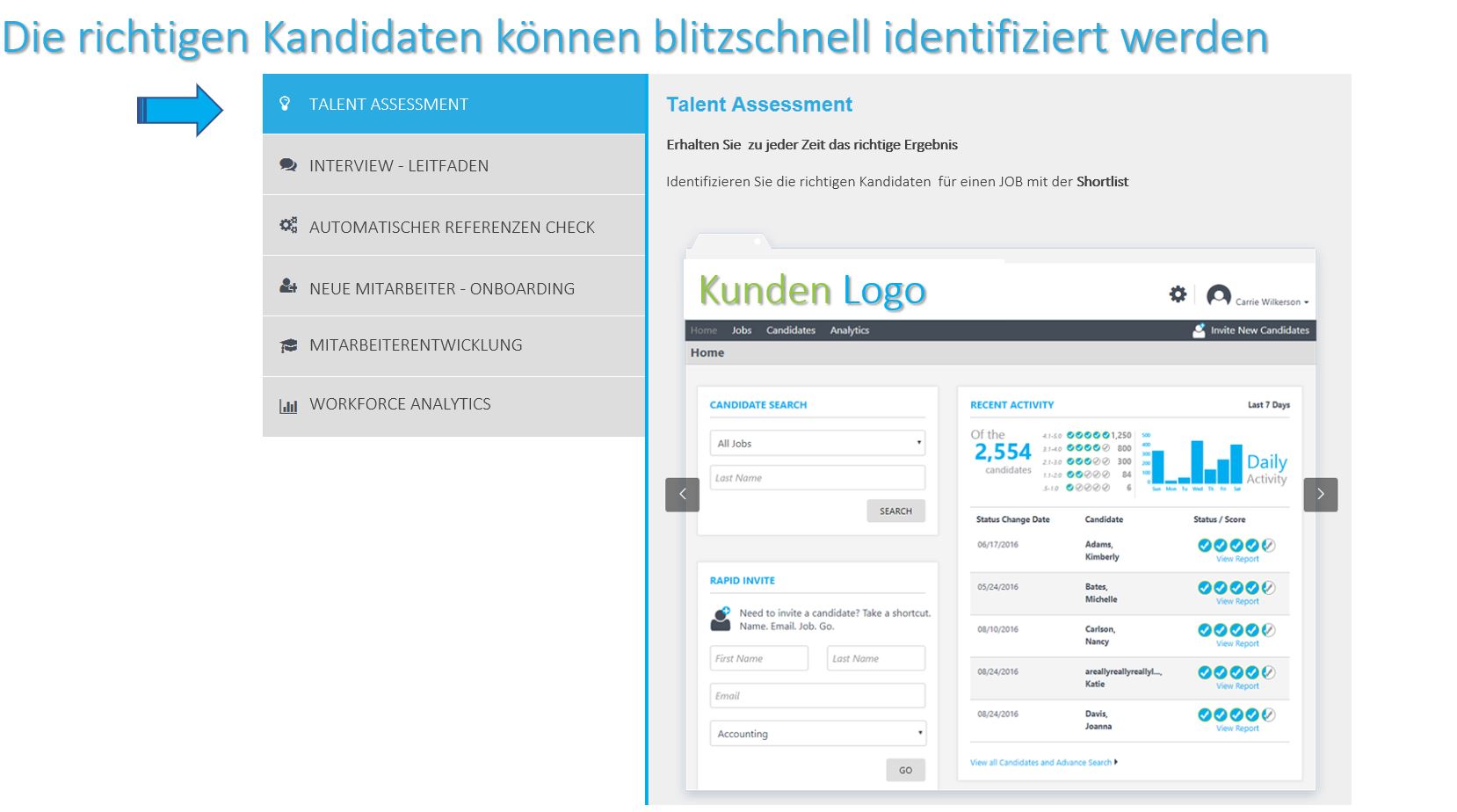This screenshot has height=812, width=1457.
Task: Open the settings gear in dashboard header
Action: [1178, 294]
